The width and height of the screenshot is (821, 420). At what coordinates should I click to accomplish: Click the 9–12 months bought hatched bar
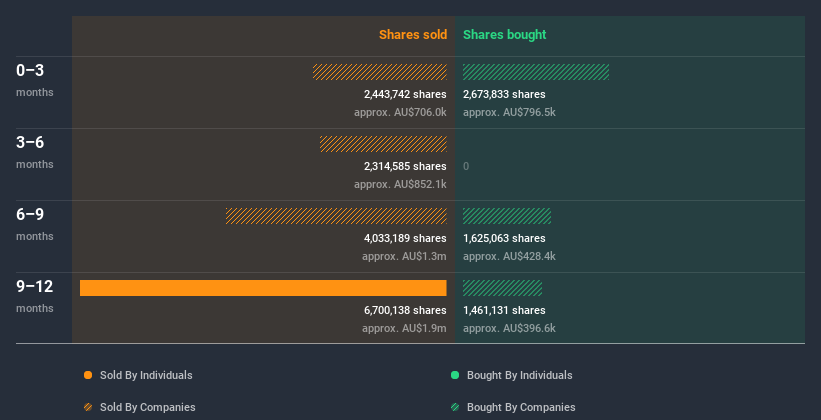[502, 288]
